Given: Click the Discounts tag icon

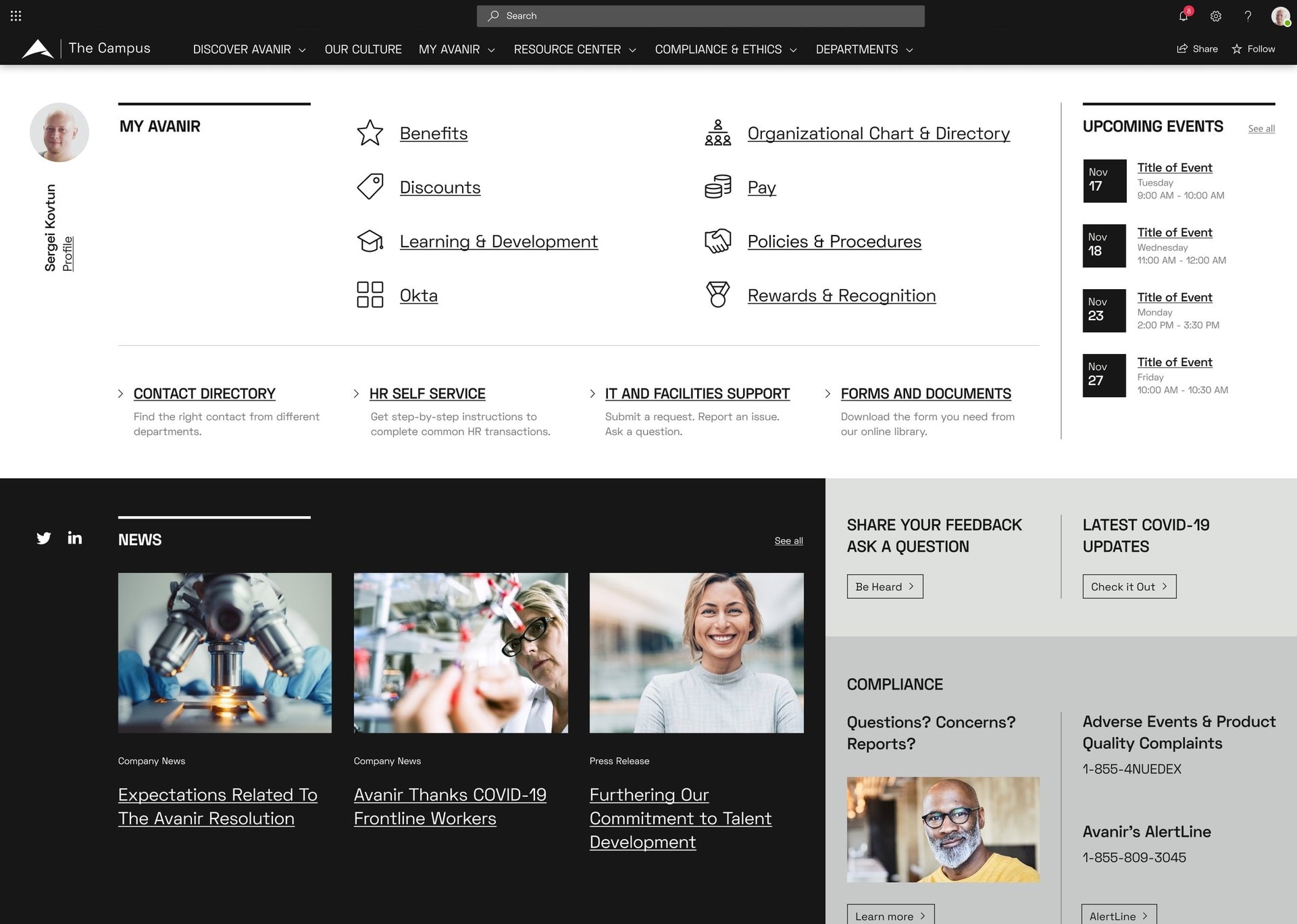Looking at the screenshot, I should [370, 186].
